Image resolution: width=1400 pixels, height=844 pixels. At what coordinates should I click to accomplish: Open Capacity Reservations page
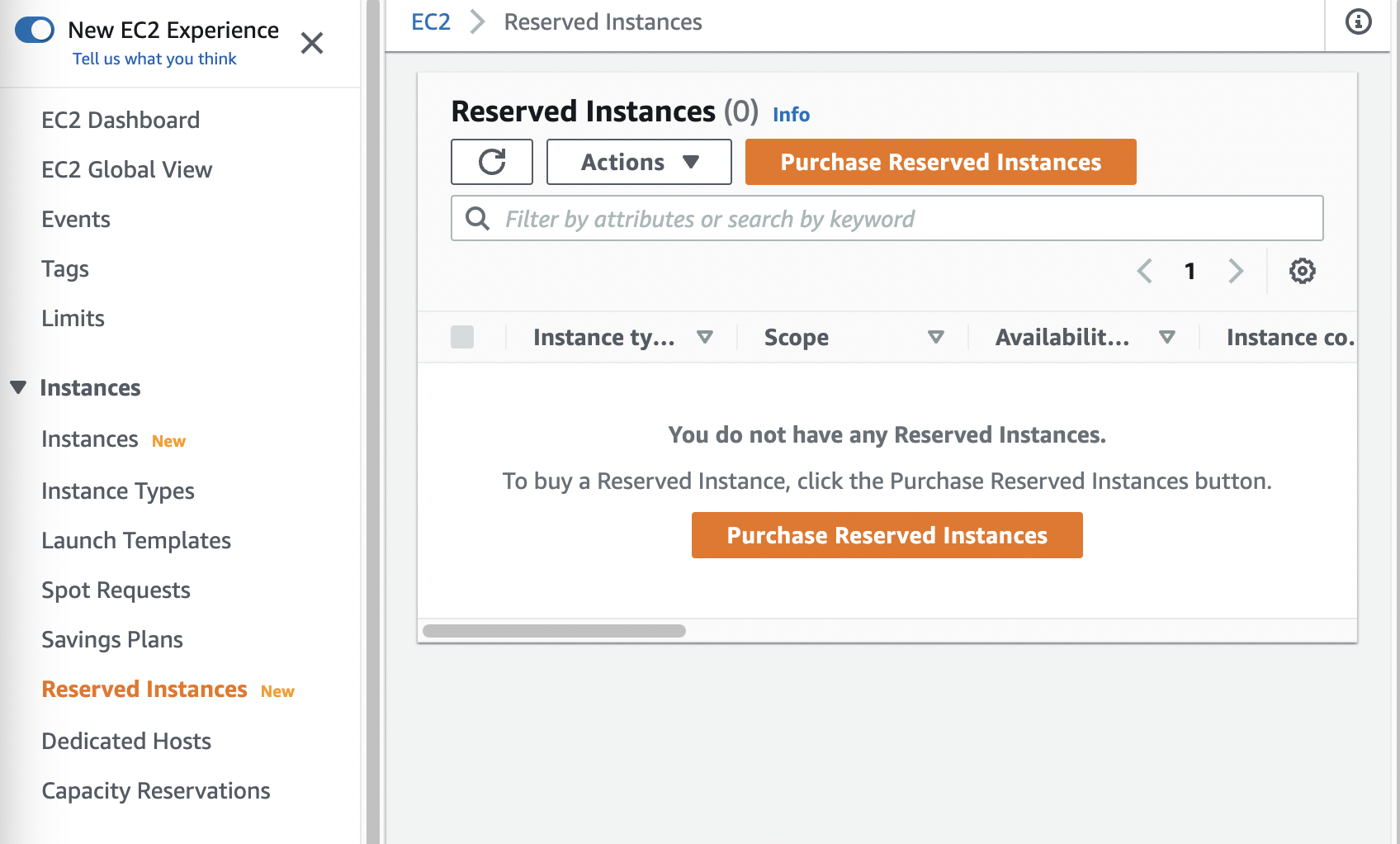tap(156, 791)
